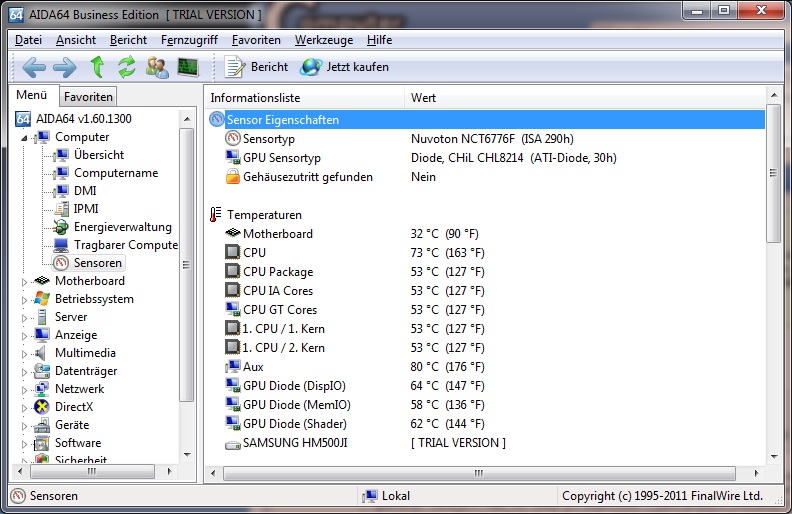Refresh with the green circular arrows icon

(x=127, y=67)
